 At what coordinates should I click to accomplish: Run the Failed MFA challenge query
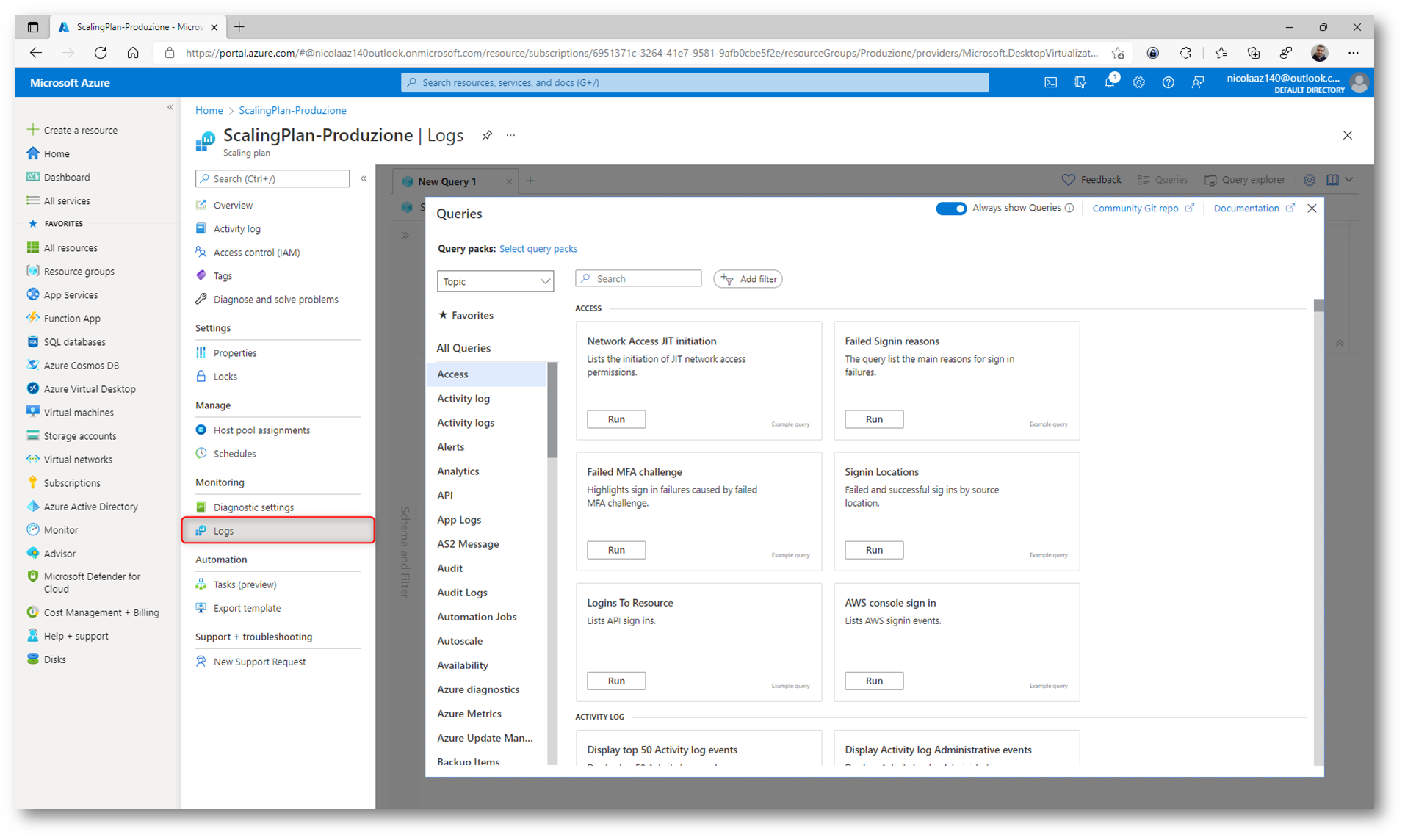pos(616,550)
